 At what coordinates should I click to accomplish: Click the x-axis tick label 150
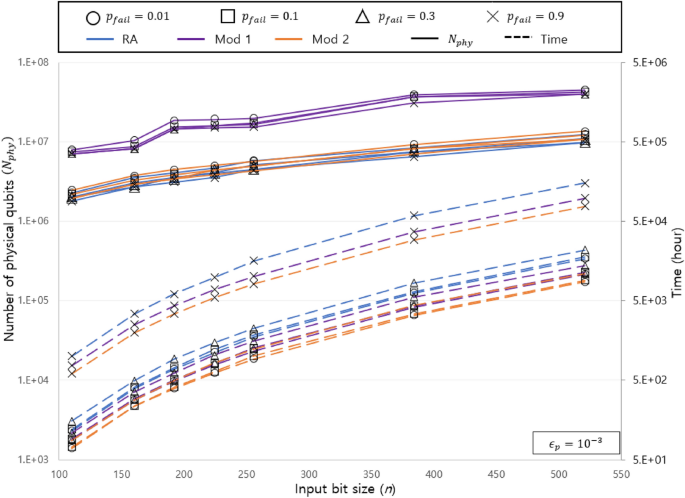point(121,475)
